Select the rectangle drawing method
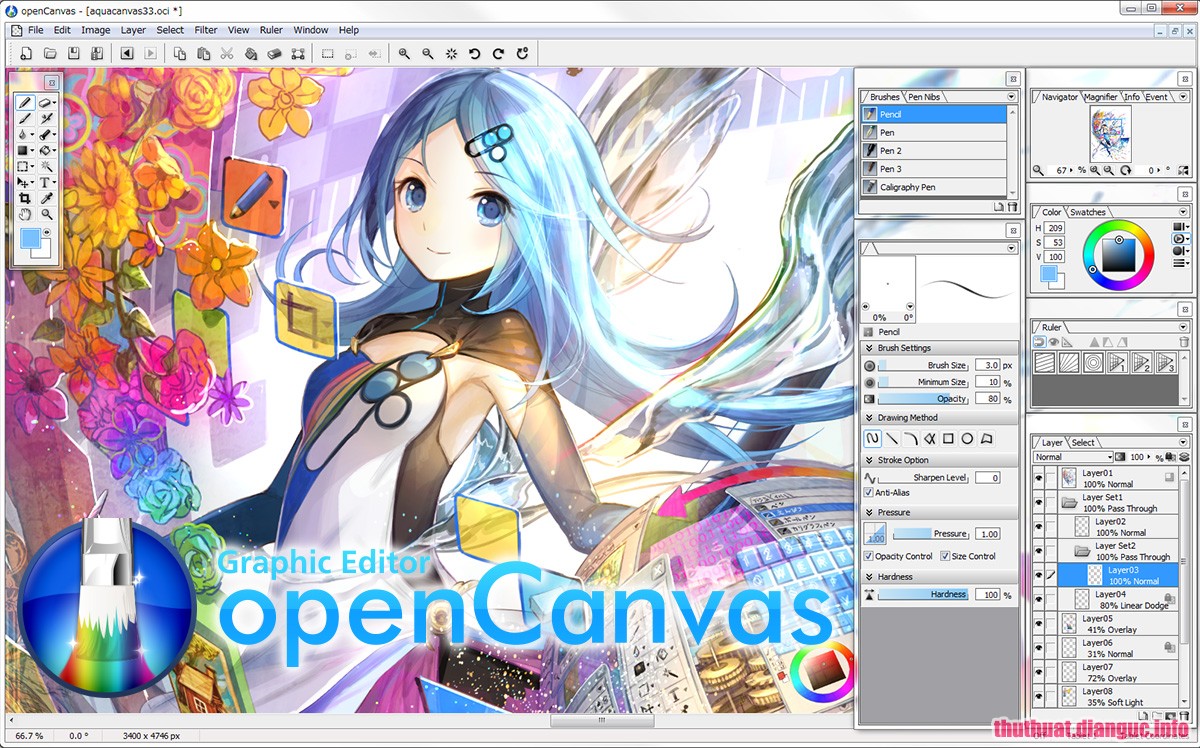This screenshot has width=1200, height=748. pos(948,438)
